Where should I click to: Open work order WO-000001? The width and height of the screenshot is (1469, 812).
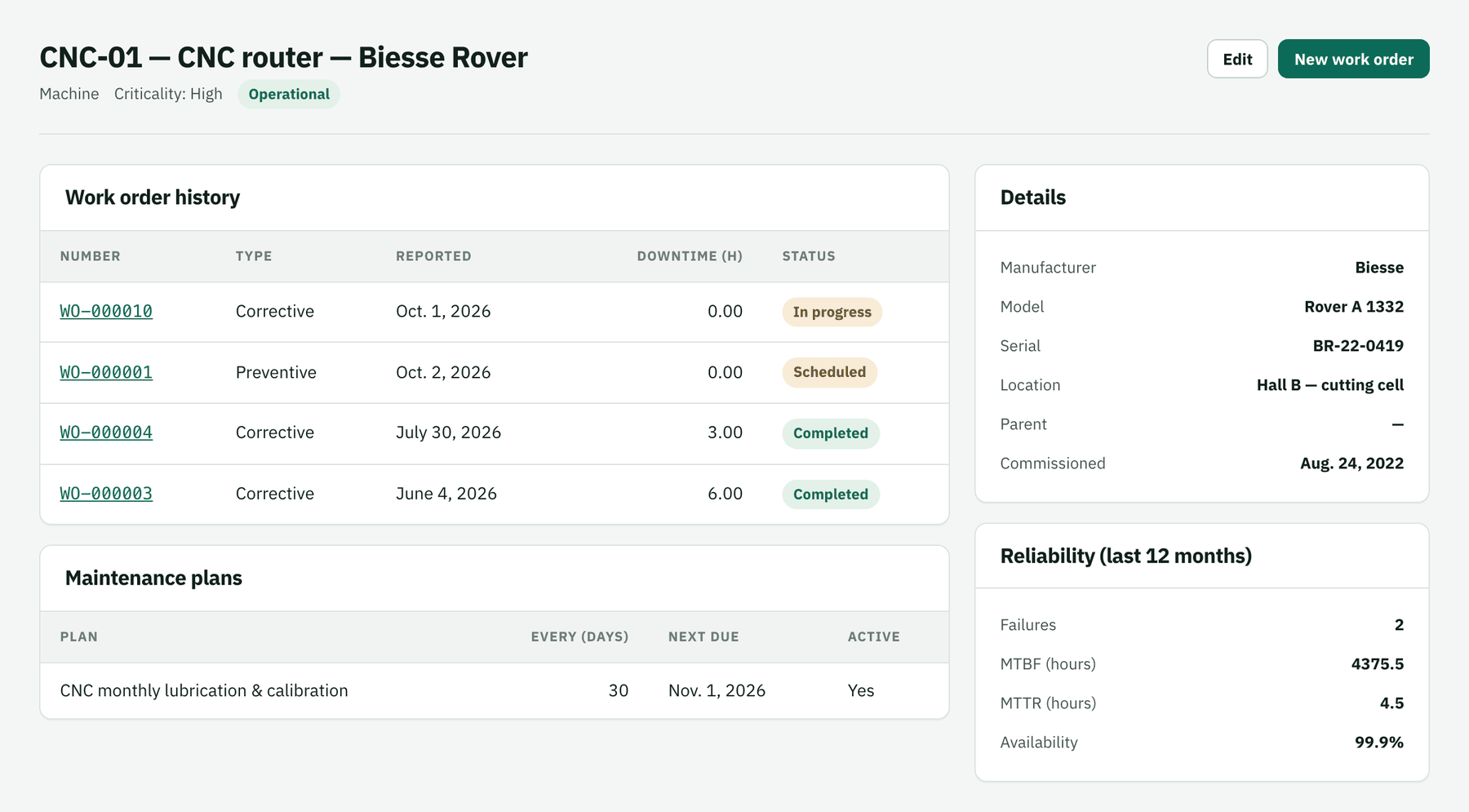coord(106,372)
